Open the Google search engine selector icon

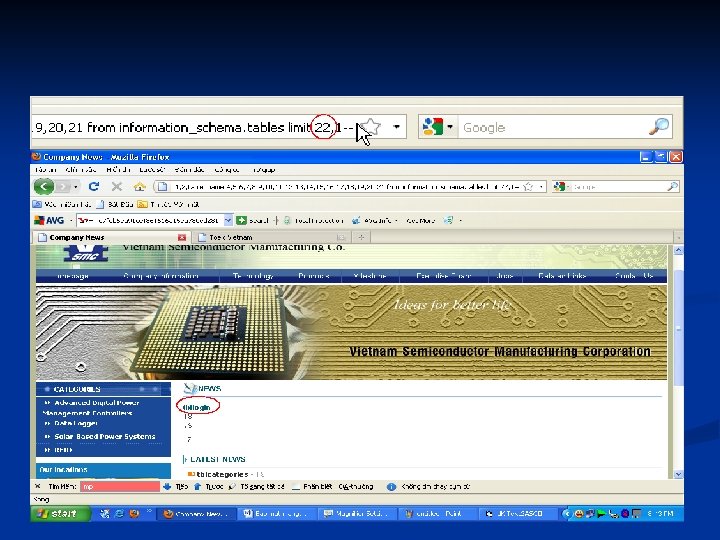pos(559,186)
